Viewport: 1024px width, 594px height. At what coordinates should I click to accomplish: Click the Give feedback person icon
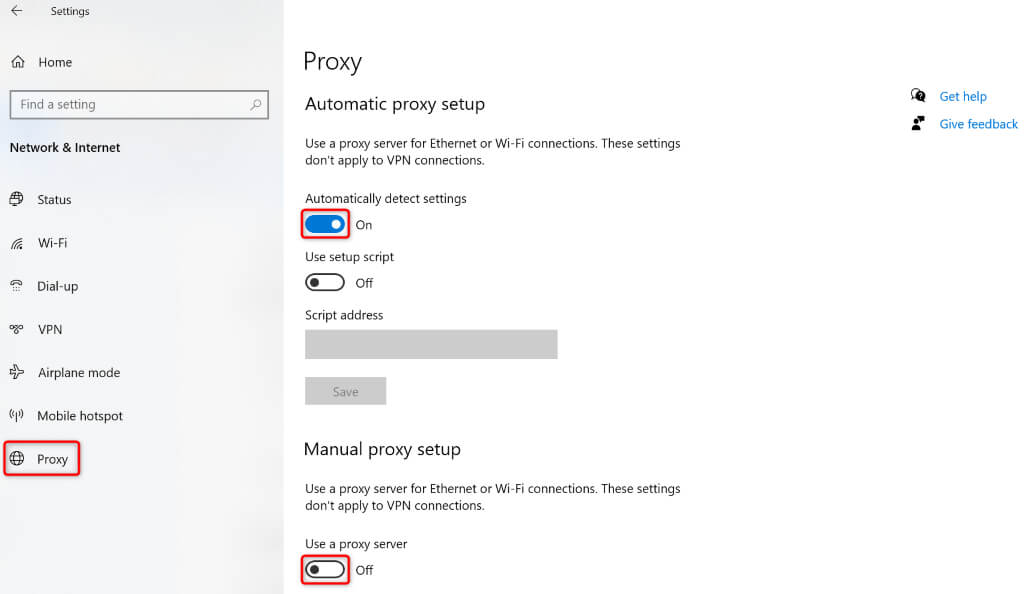(918, 124)
